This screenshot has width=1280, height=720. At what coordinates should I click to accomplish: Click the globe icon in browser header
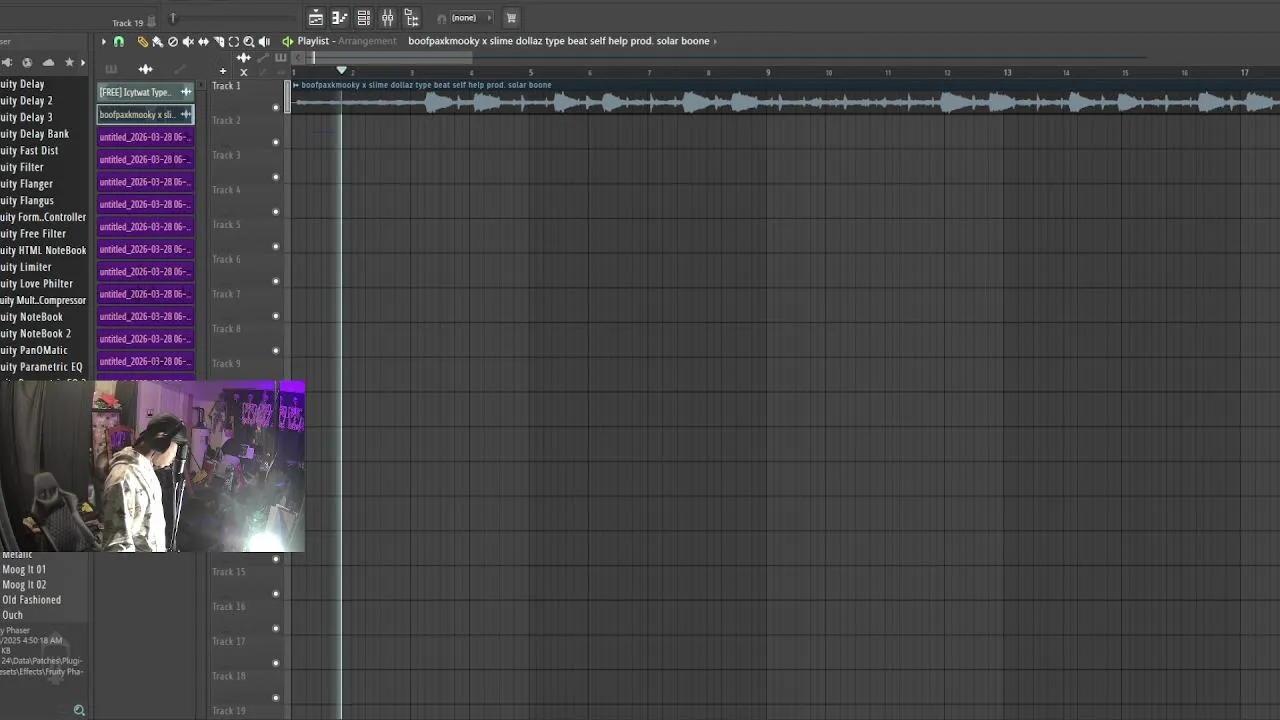(27, 63)
